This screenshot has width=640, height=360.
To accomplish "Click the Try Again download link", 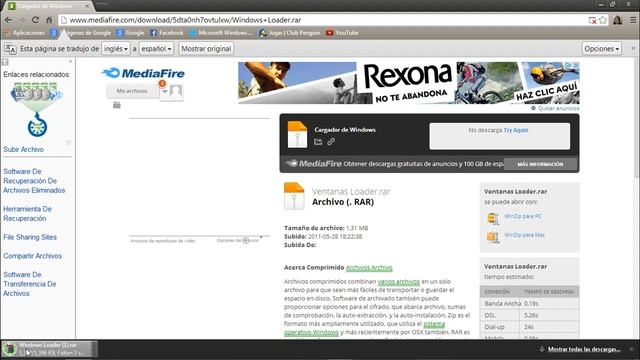I will click(516, 130).
